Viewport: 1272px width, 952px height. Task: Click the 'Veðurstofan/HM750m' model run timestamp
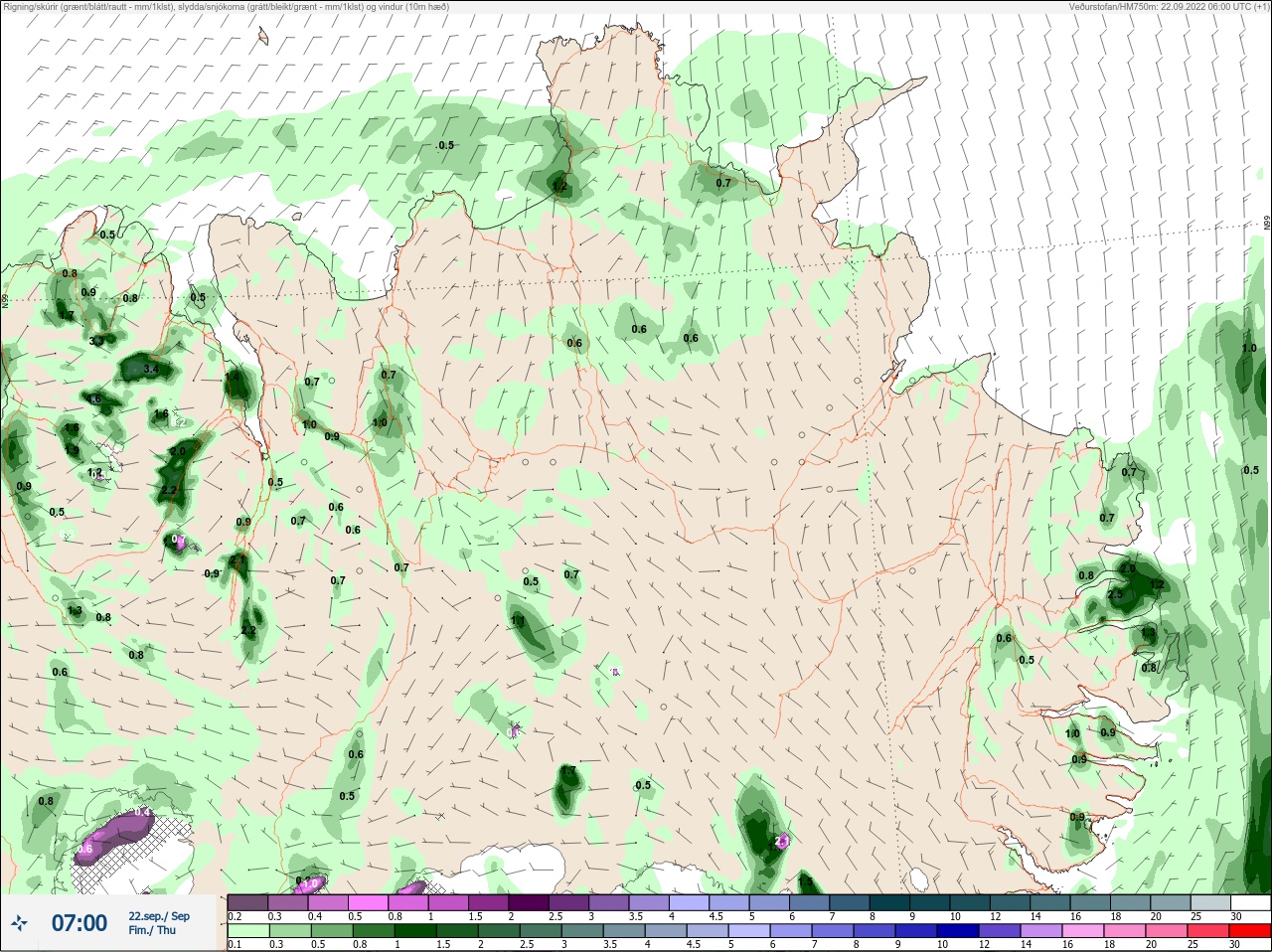pos(1169,7)
